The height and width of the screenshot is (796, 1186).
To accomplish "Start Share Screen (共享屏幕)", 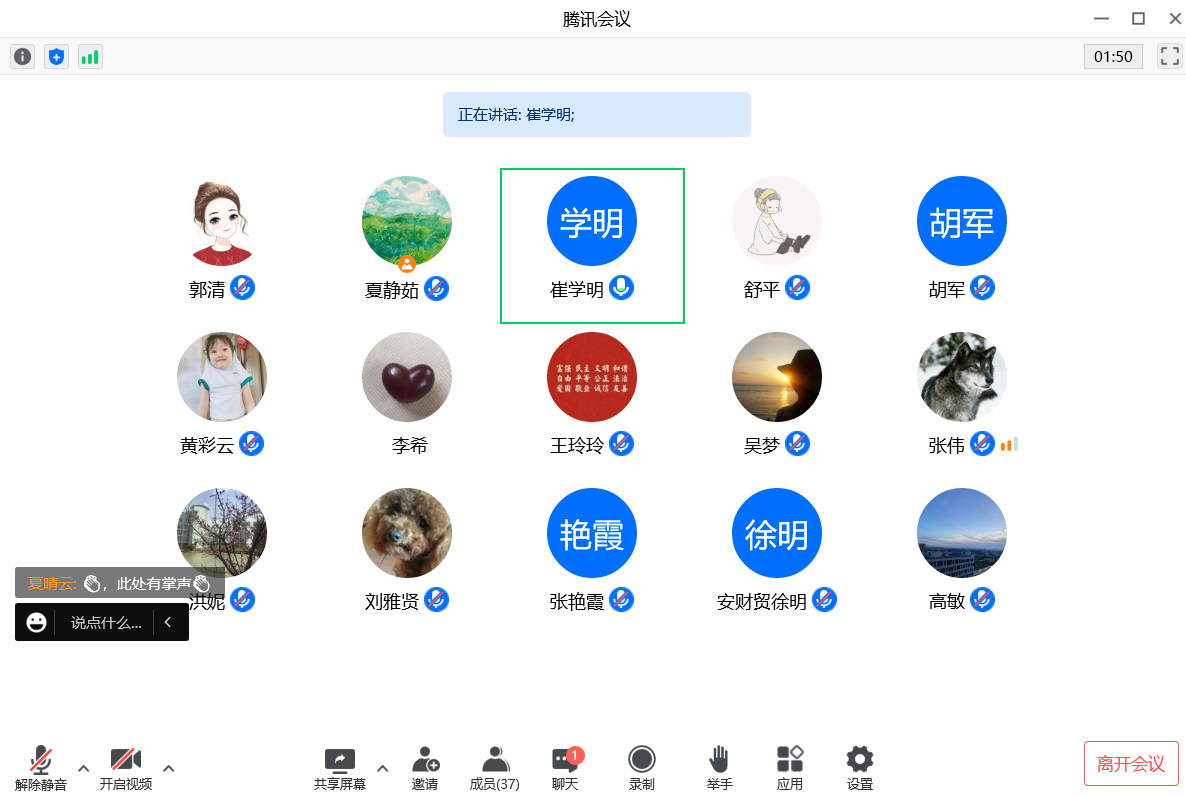I will click(340, 767).
